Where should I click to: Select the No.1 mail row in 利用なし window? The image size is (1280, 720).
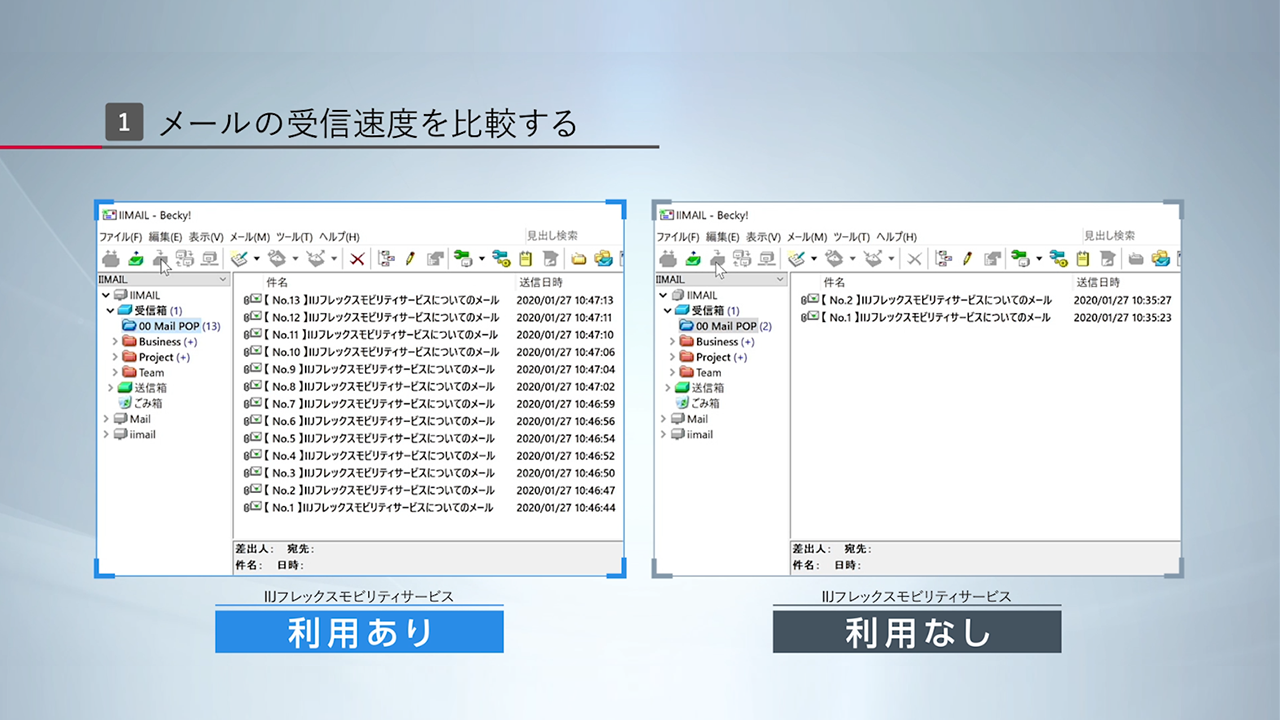click(986, 318)
